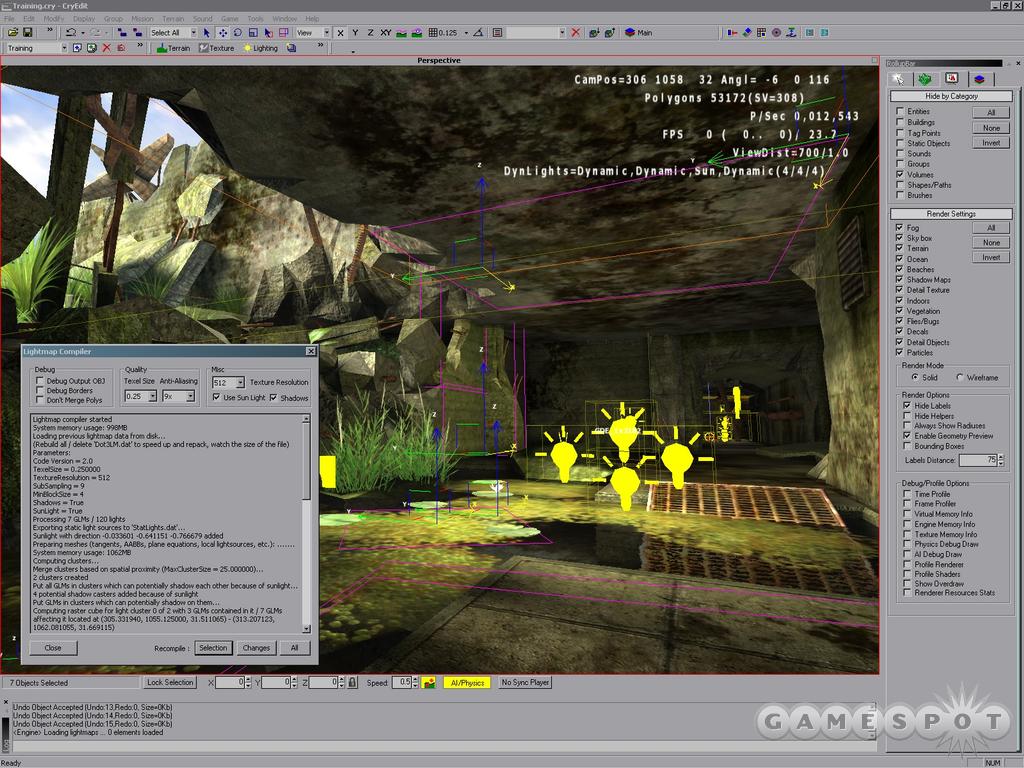Open the Terrain editor tool

(173, 48)
